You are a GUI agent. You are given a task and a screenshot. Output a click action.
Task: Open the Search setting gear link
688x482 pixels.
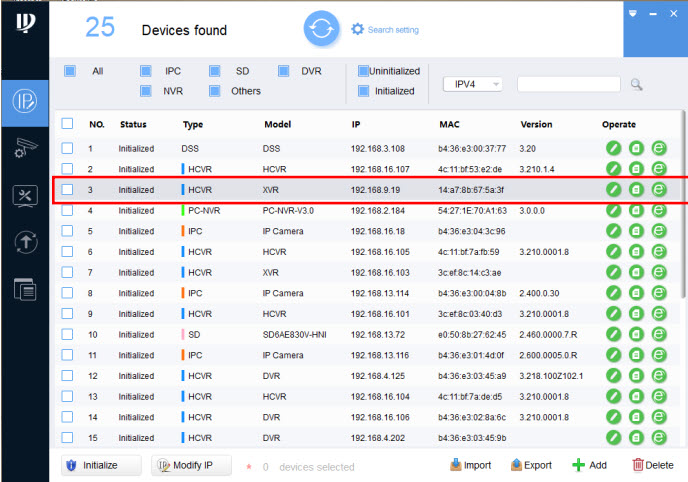(385, 29)
